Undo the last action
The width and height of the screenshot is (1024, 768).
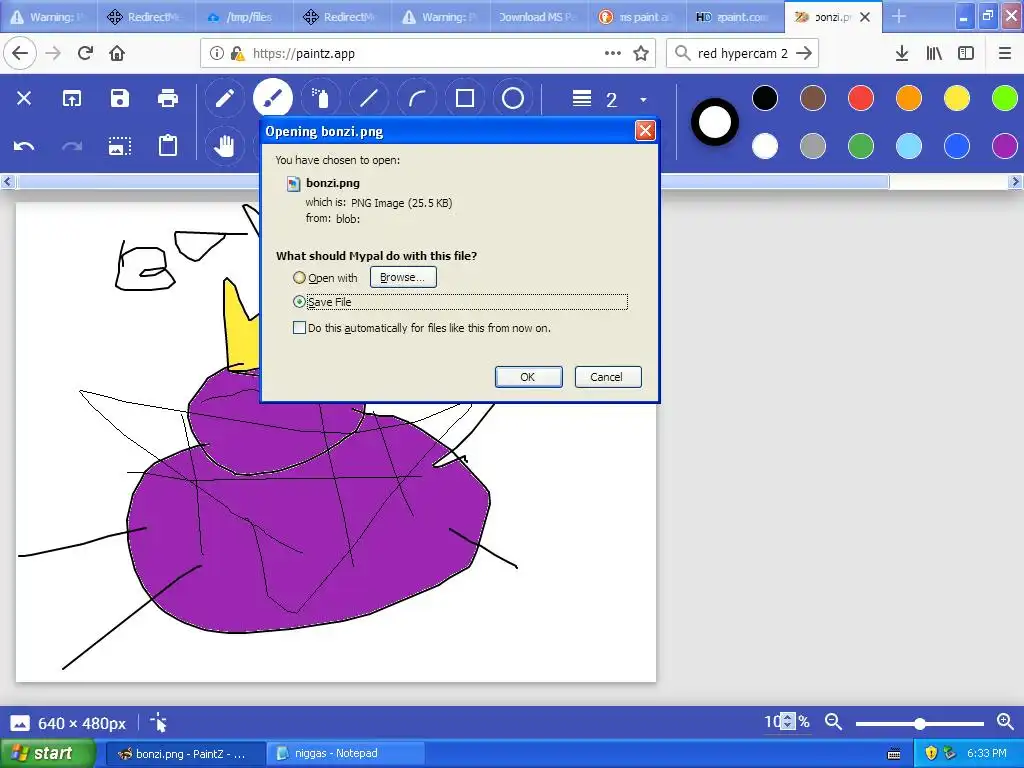tap(24, 146)
